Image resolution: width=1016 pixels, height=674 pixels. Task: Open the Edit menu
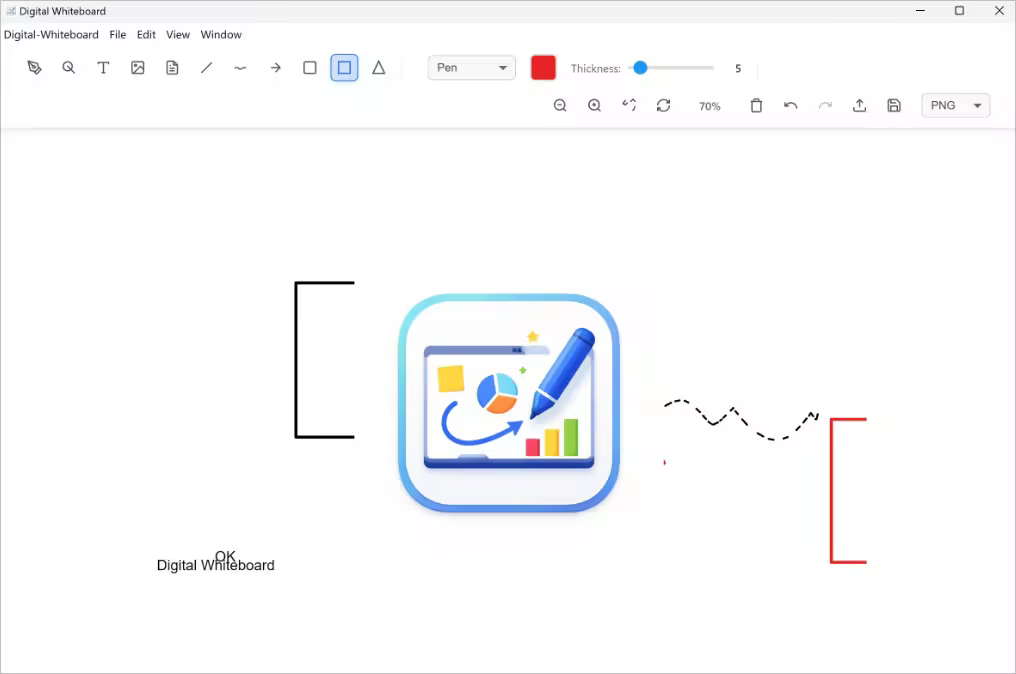pyautogui.click(x=146, y=34)
